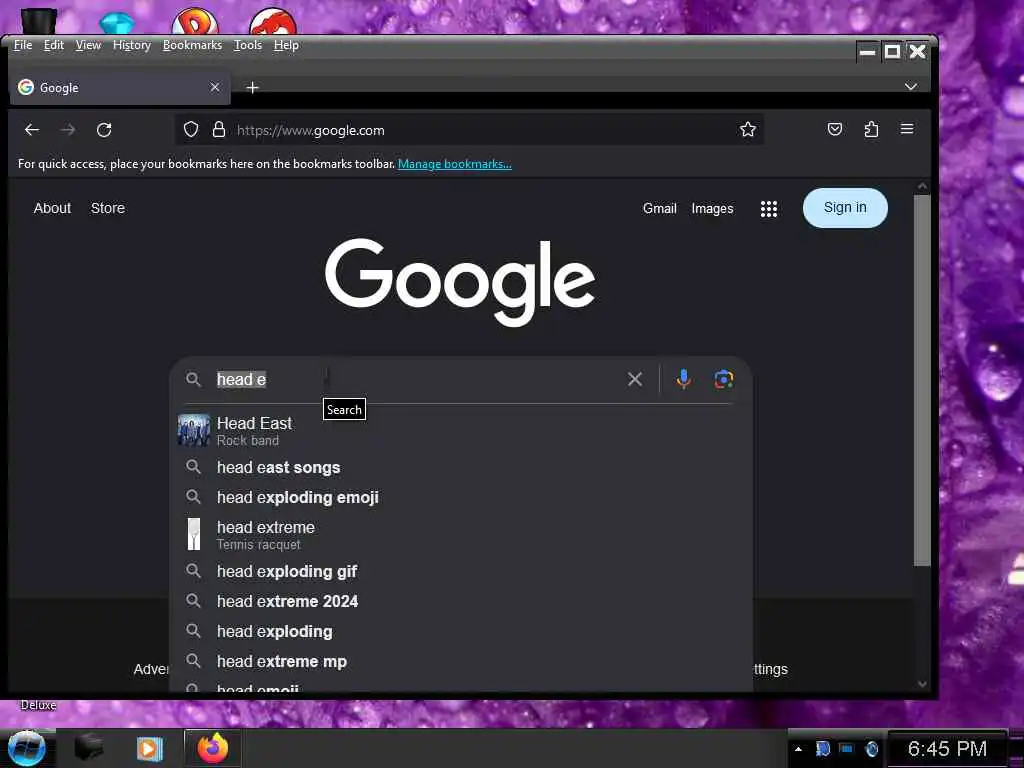Go to Gmail

click(x=660, y=208)
